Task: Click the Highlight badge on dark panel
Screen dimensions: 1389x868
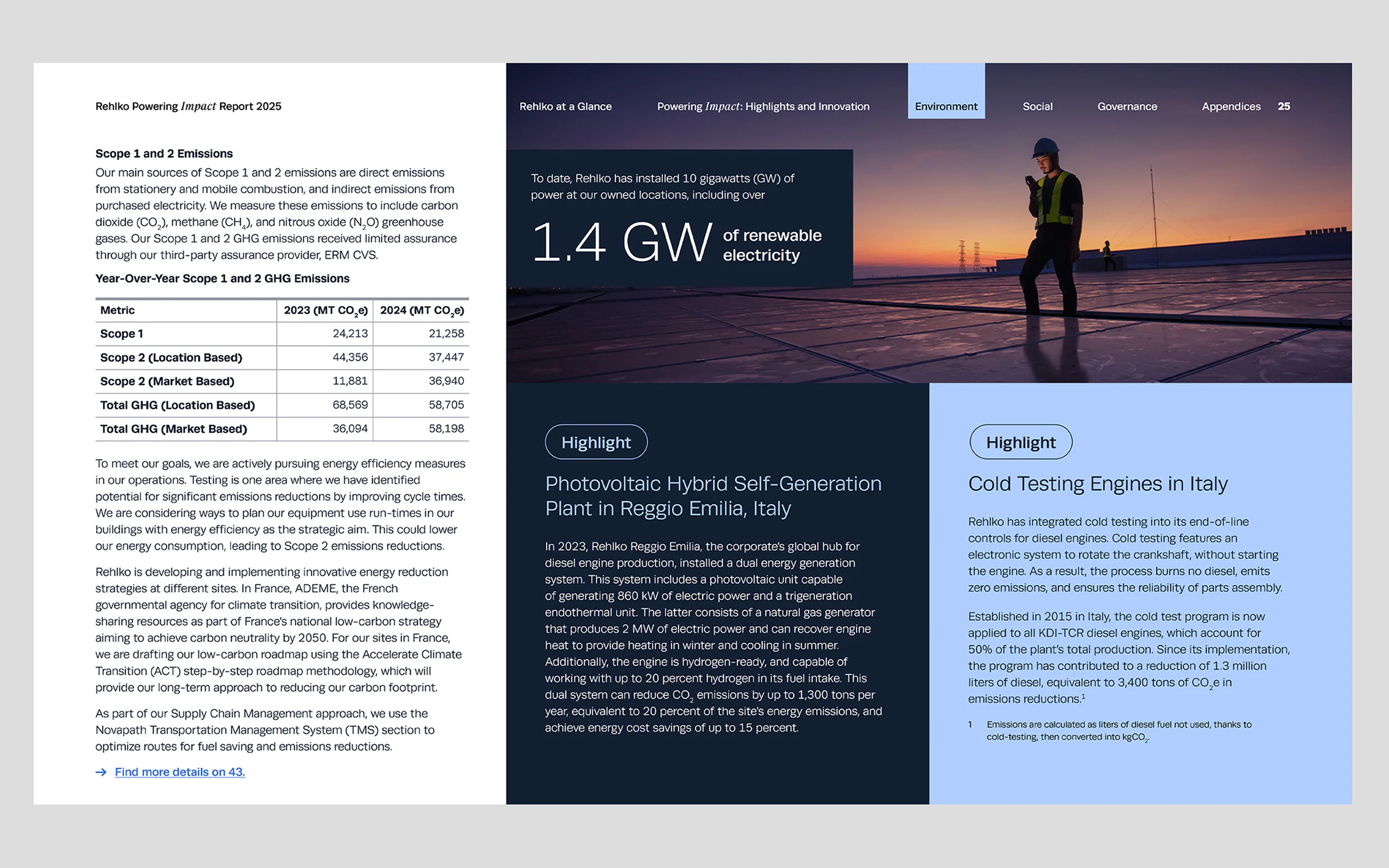Action: coord(596,442)
